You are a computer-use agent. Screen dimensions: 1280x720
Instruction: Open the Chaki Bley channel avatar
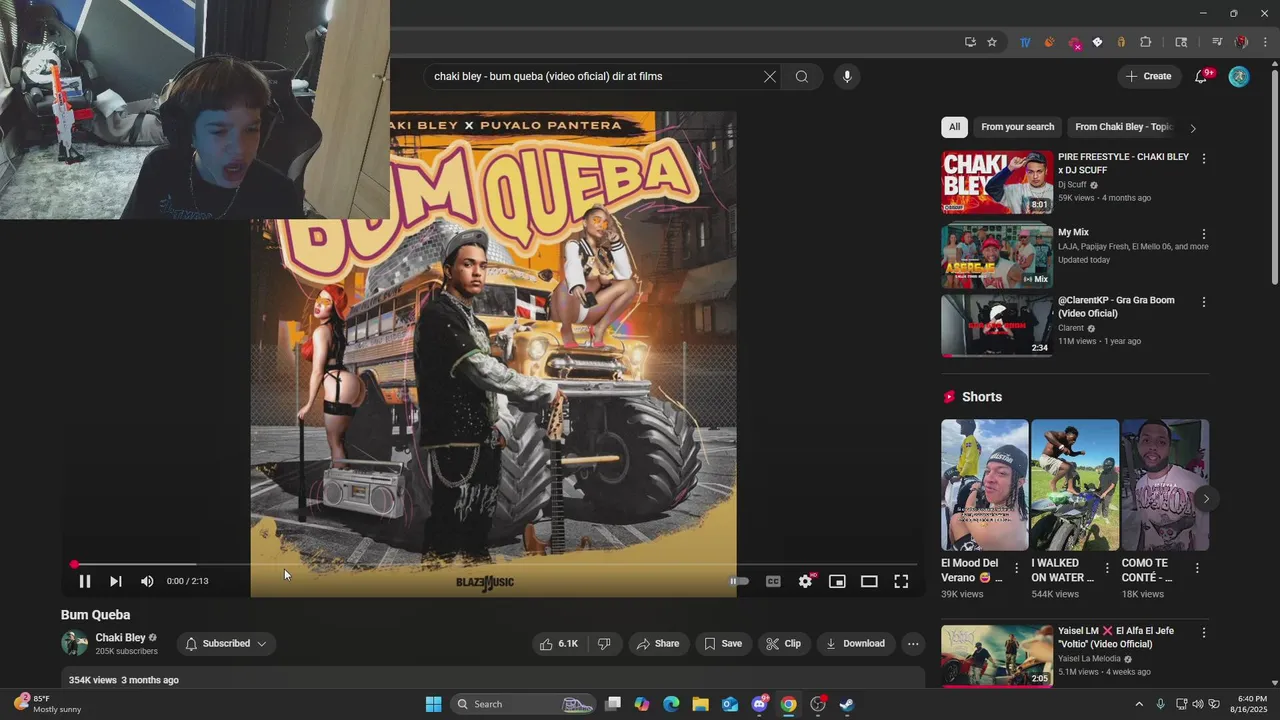pyautogui.click(x=74, y=644)
